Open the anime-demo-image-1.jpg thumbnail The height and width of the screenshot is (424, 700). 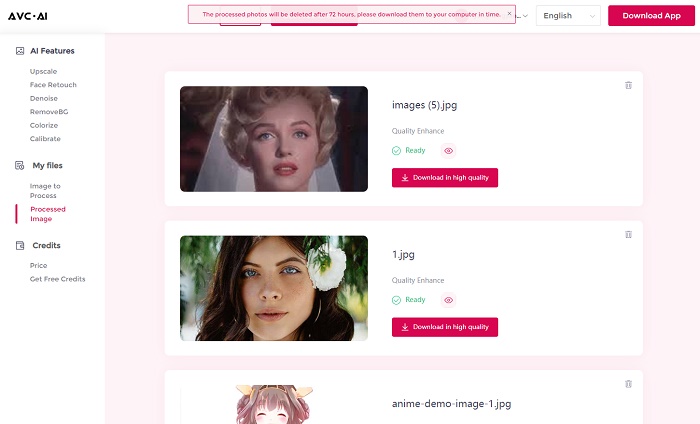pyautogui.click(x=274, y=404)
